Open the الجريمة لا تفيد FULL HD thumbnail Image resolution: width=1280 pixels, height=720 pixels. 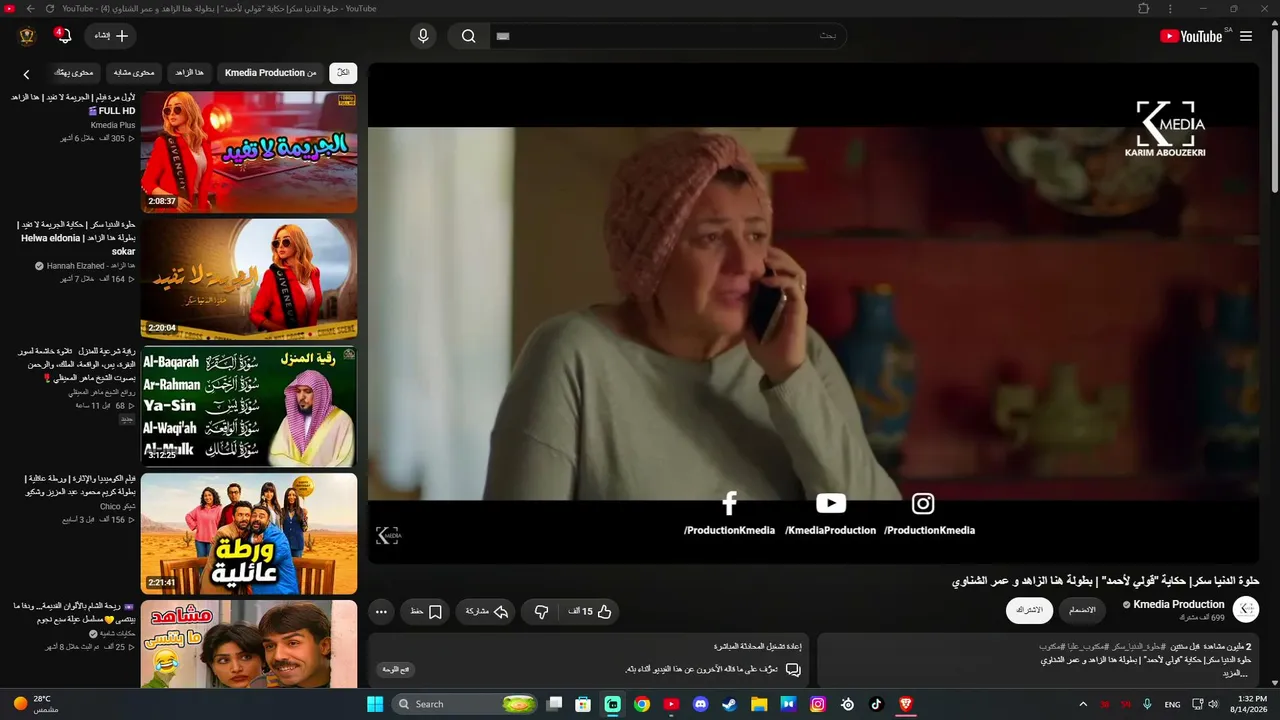click(x=249, y=152)
